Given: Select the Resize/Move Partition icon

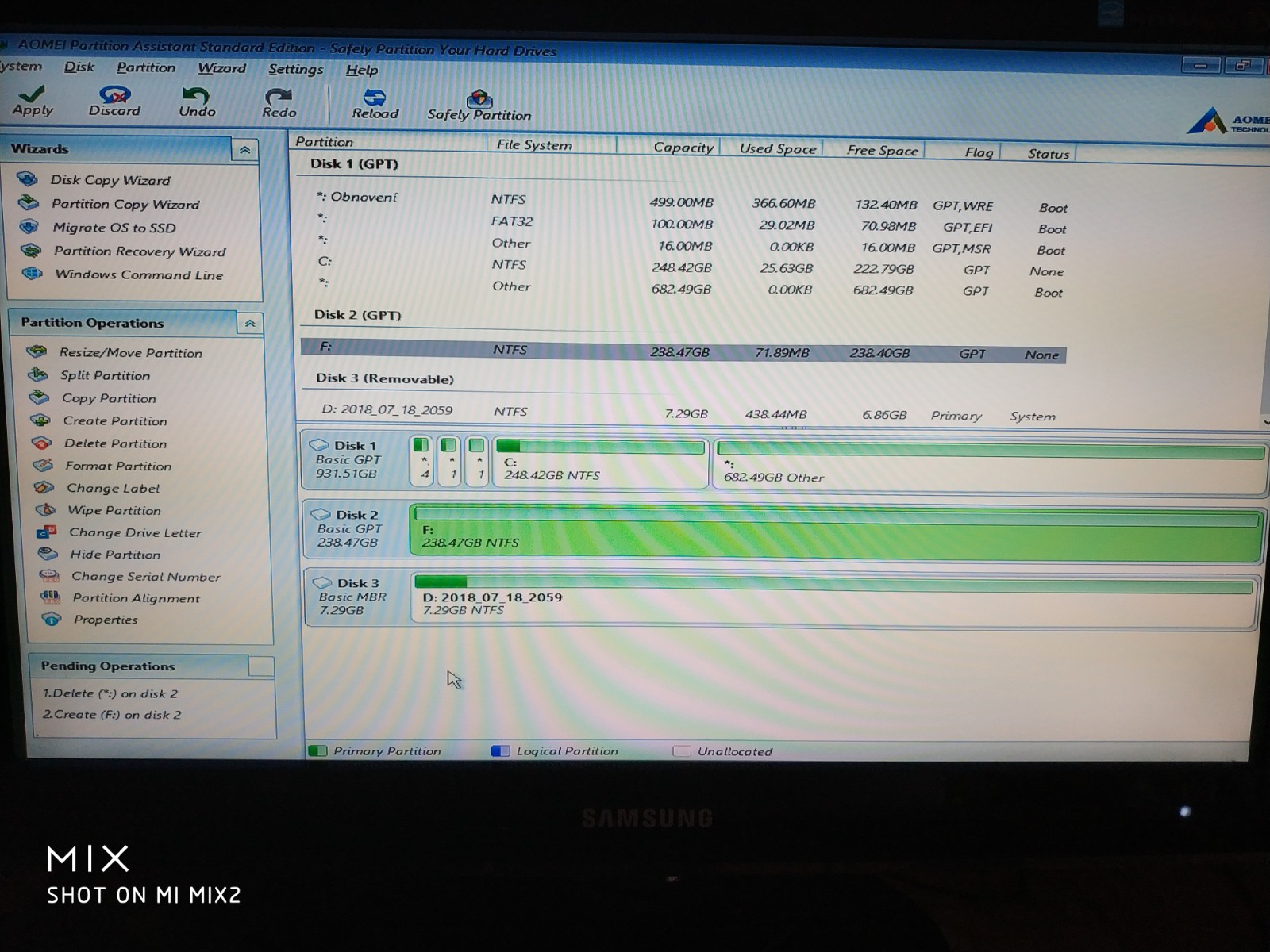Looking at the screenshot, I should [37, 351].
